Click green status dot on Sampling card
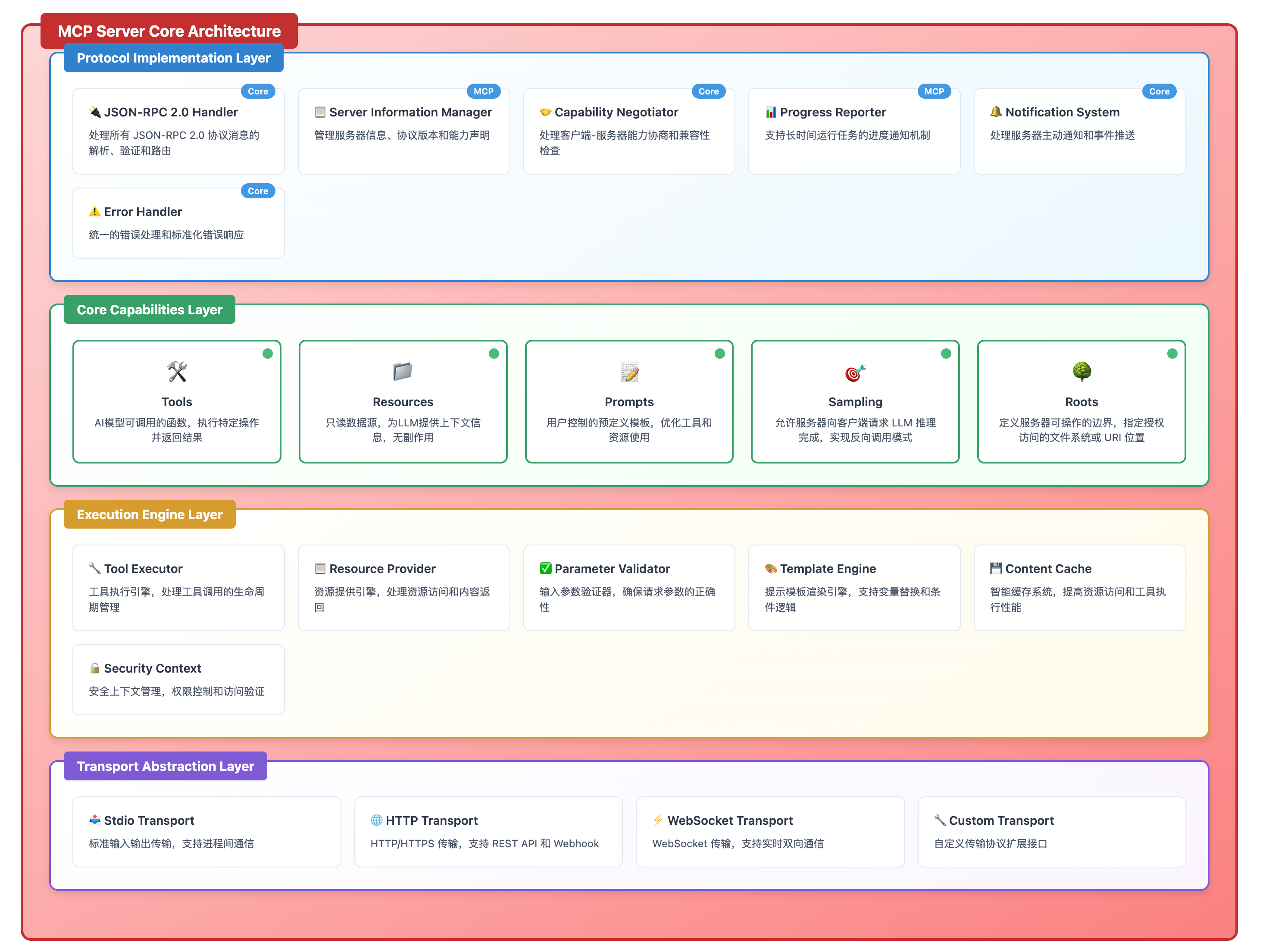 [946, 354]
